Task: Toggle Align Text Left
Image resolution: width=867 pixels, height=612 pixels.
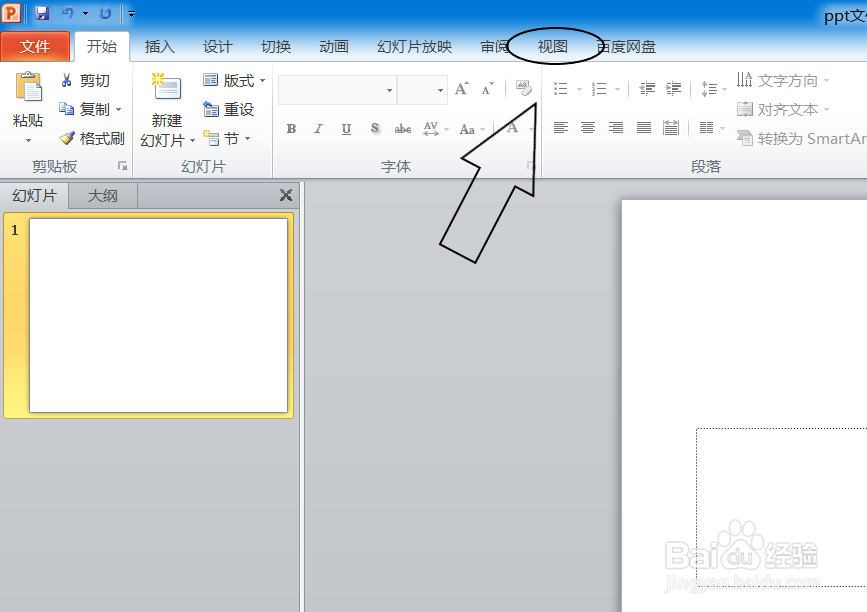Action: tap(561, 128)
